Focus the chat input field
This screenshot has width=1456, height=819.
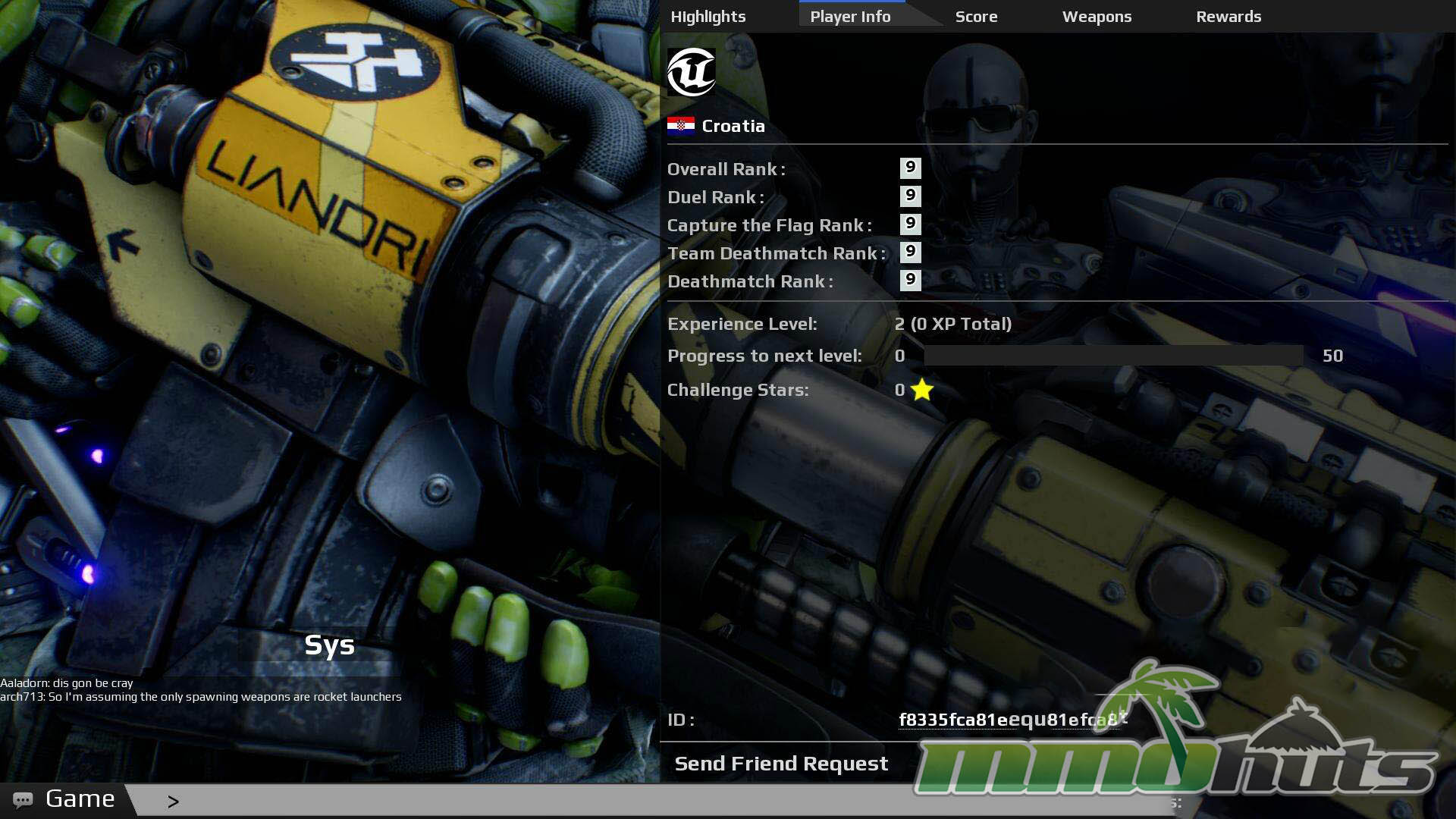tap(531, 801)
